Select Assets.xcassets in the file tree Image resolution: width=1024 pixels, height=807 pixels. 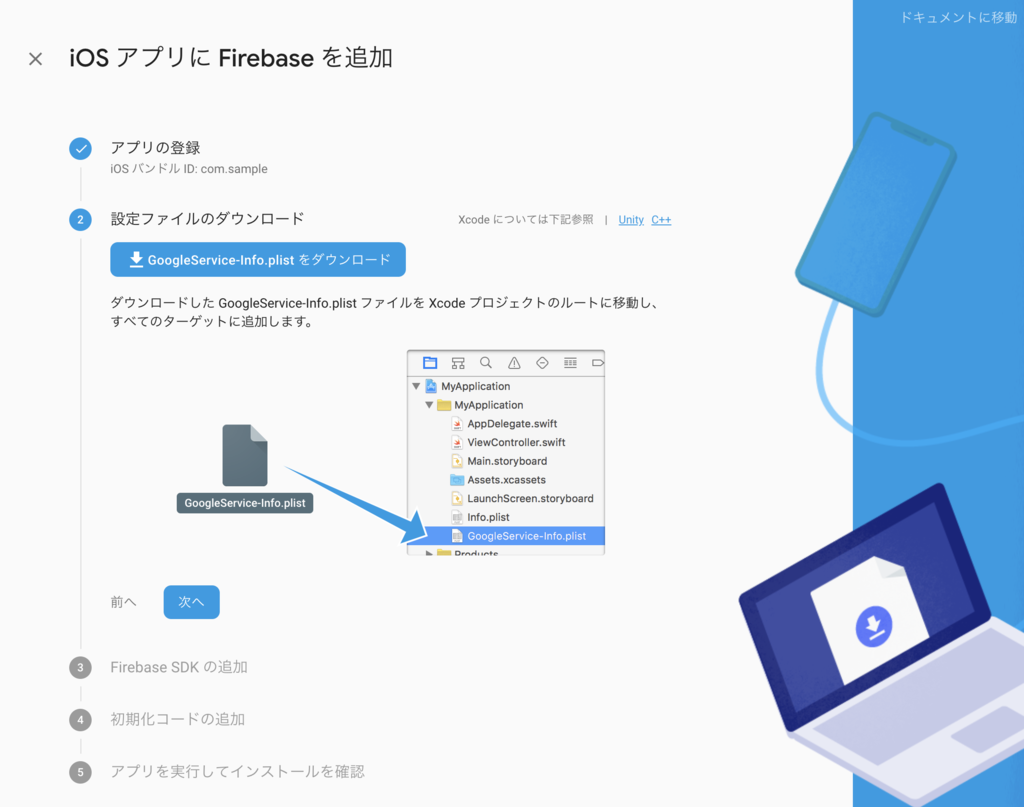(505, 480)
